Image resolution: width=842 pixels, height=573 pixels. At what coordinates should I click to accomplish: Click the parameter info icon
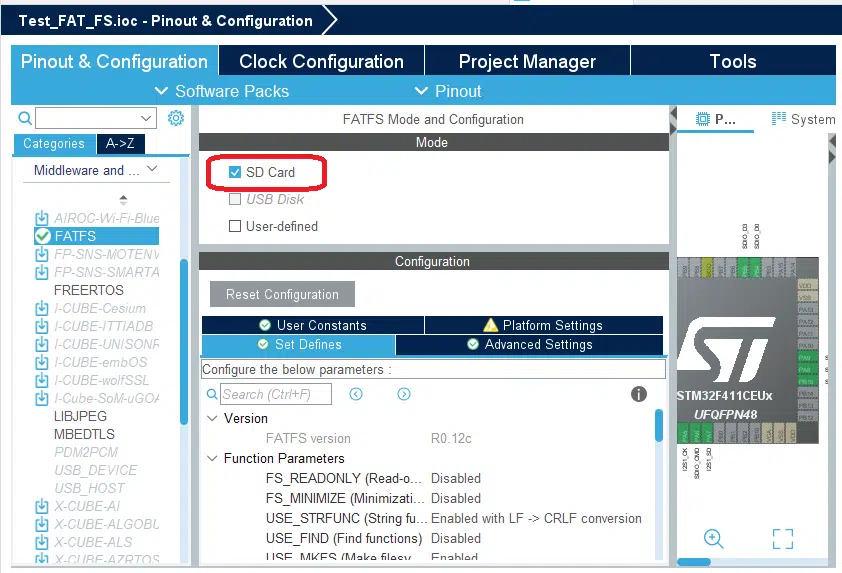(638, 394)
